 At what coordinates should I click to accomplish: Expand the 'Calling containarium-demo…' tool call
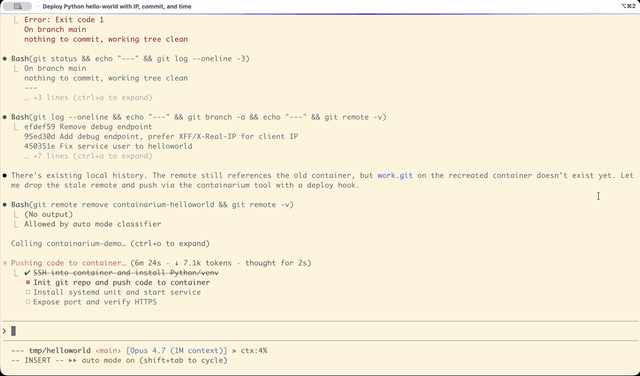110,244
